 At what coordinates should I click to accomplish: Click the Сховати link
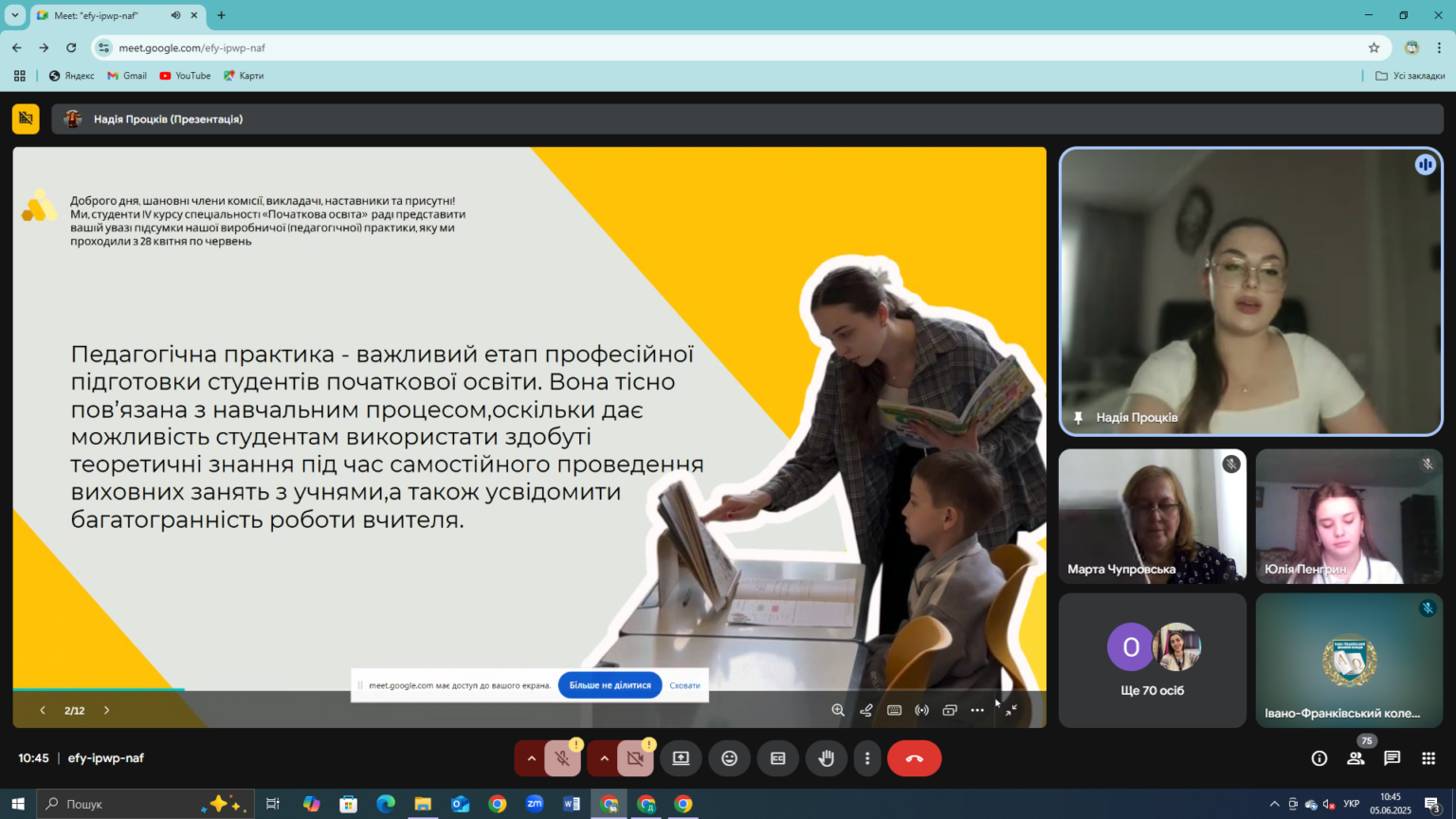pos(684,685)
